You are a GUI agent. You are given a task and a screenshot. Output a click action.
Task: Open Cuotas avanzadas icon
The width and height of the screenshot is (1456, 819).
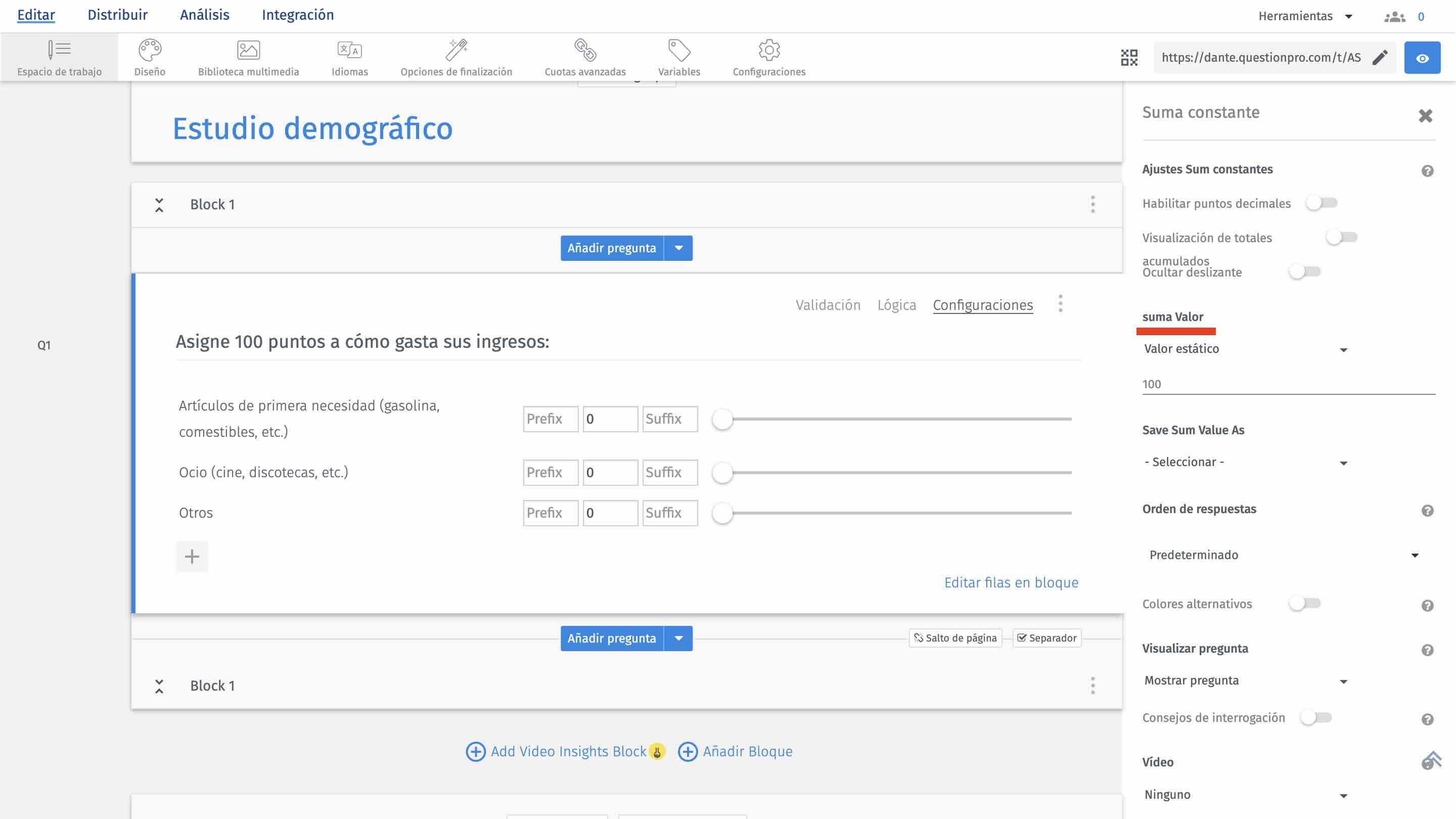(585, 51)
